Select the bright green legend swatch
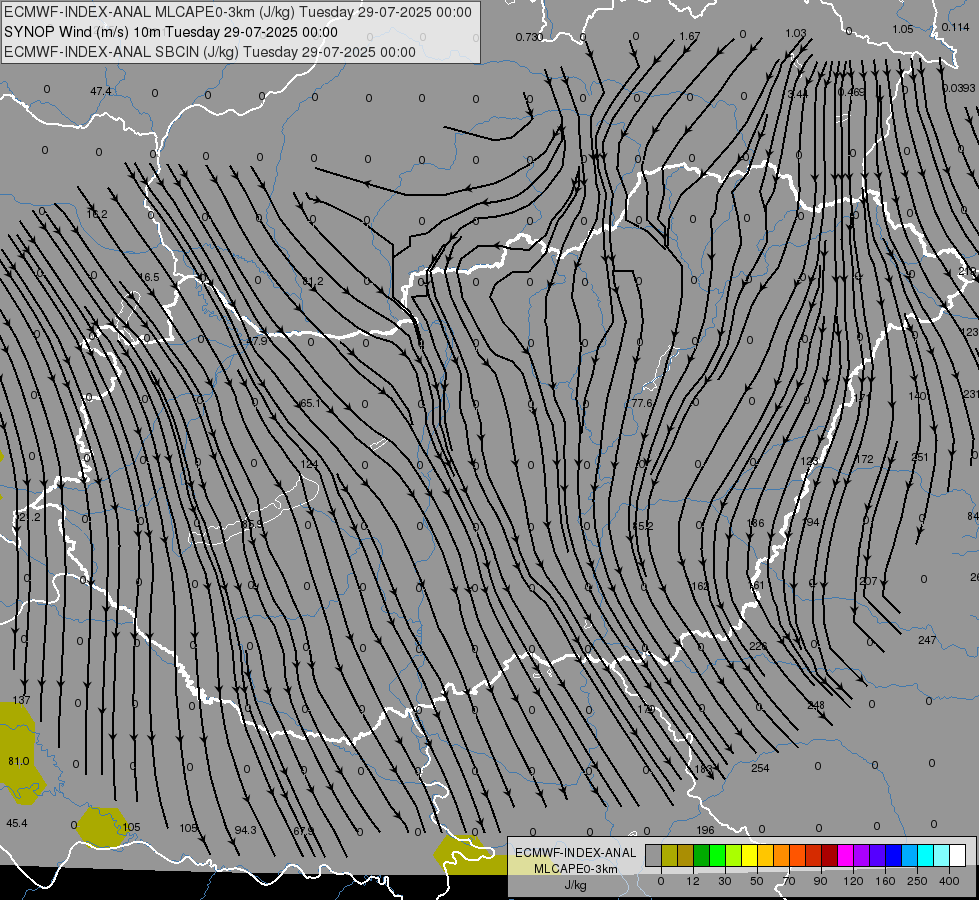 717,855
